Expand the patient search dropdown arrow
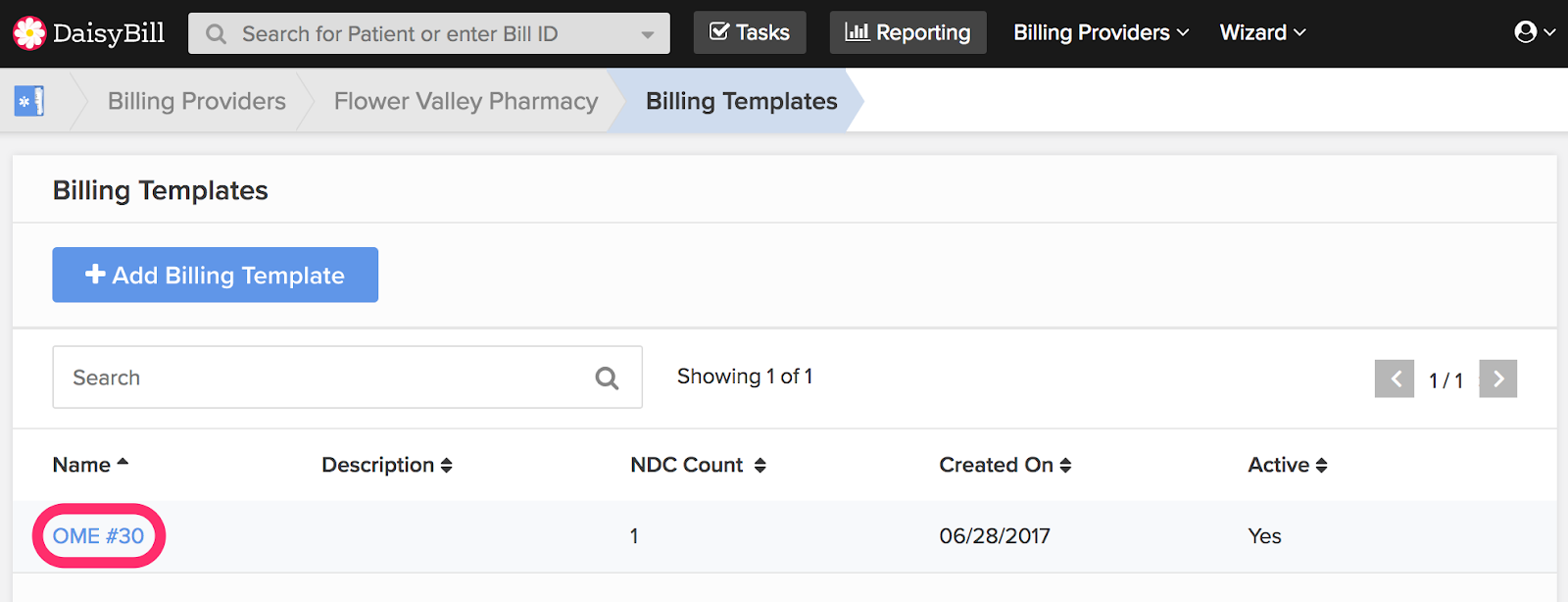1568x602 pixels. click(647, 34)
